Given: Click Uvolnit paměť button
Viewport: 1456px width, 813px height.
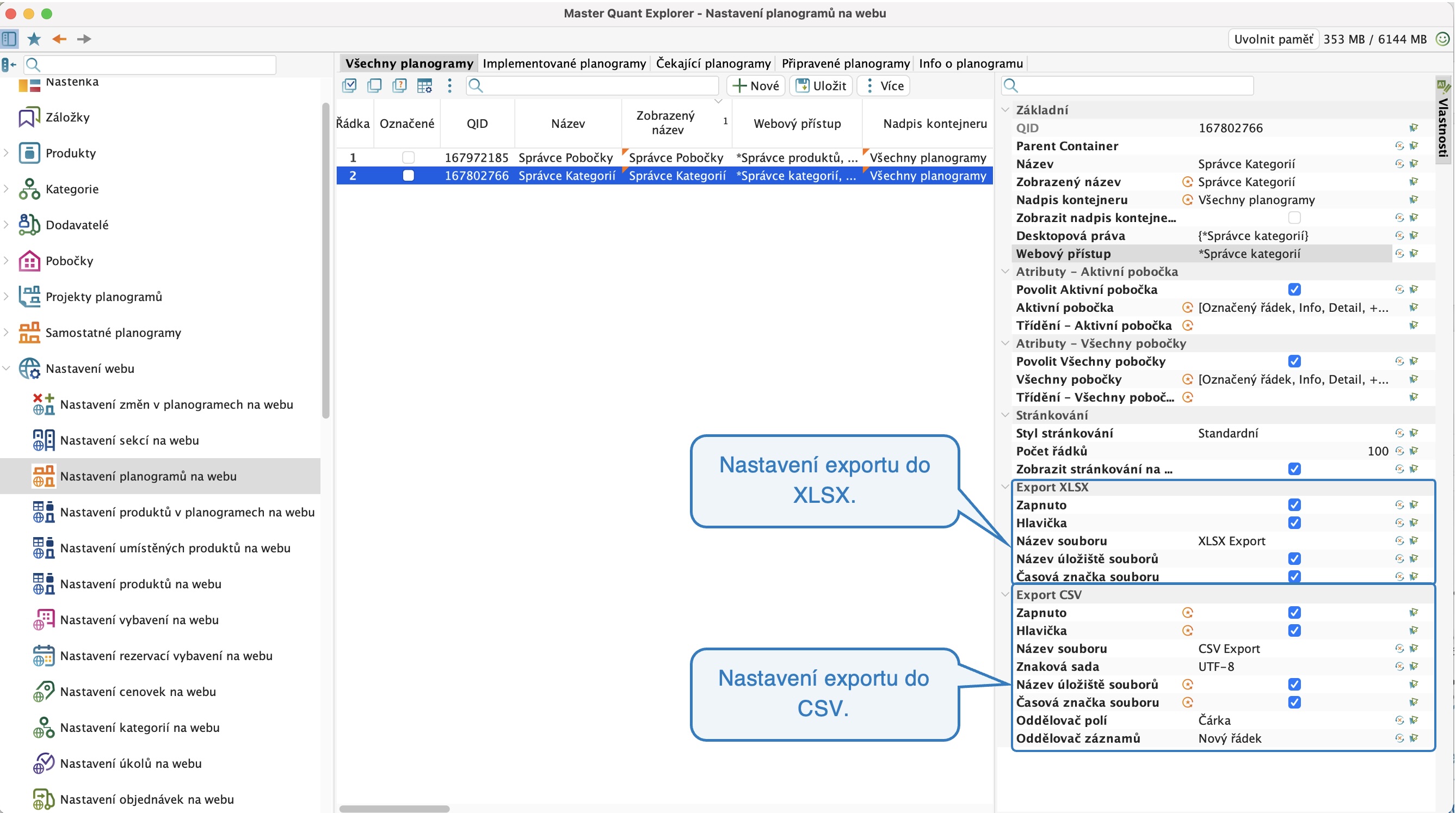Looking at the screenshot, I should tap(1273, 39).
